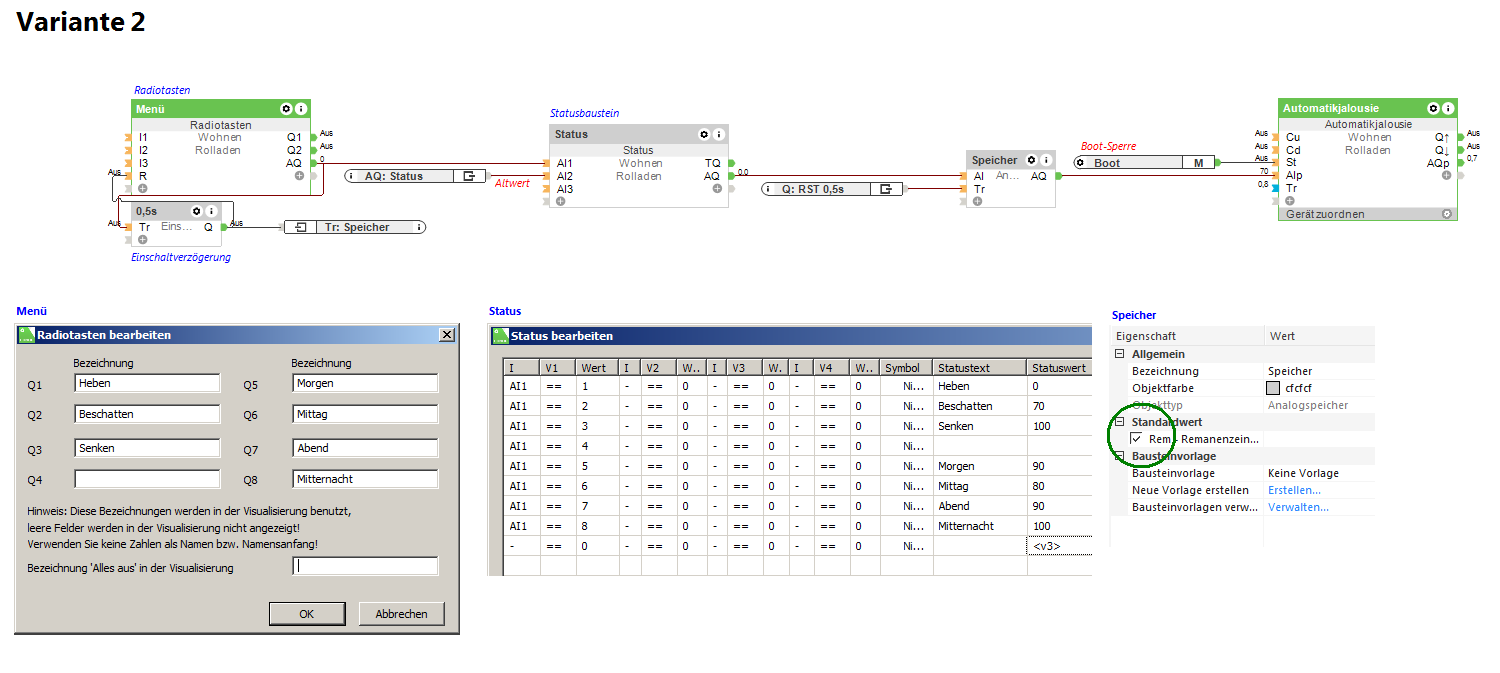Click the Eigenschaft column header

(1187, 336)
